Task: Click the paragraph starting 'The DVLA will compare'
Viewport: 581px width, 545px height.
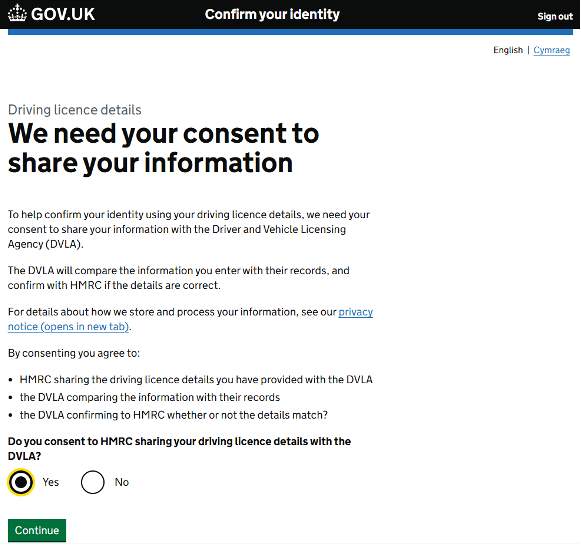Action: (179, 278)
